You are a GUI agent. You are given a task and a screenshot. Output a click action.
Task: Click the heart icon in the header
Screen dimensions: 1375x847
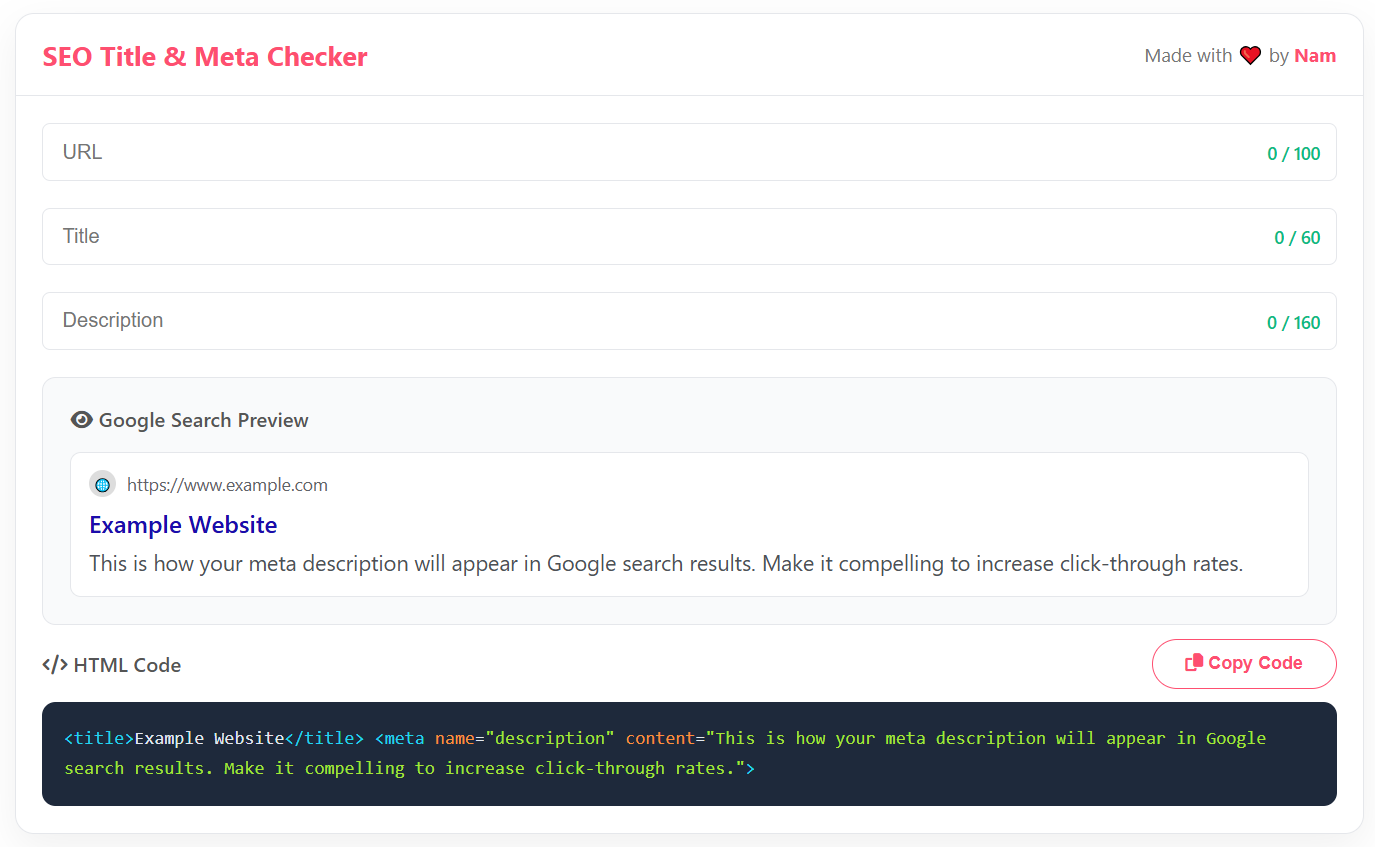click(1250, 55)
